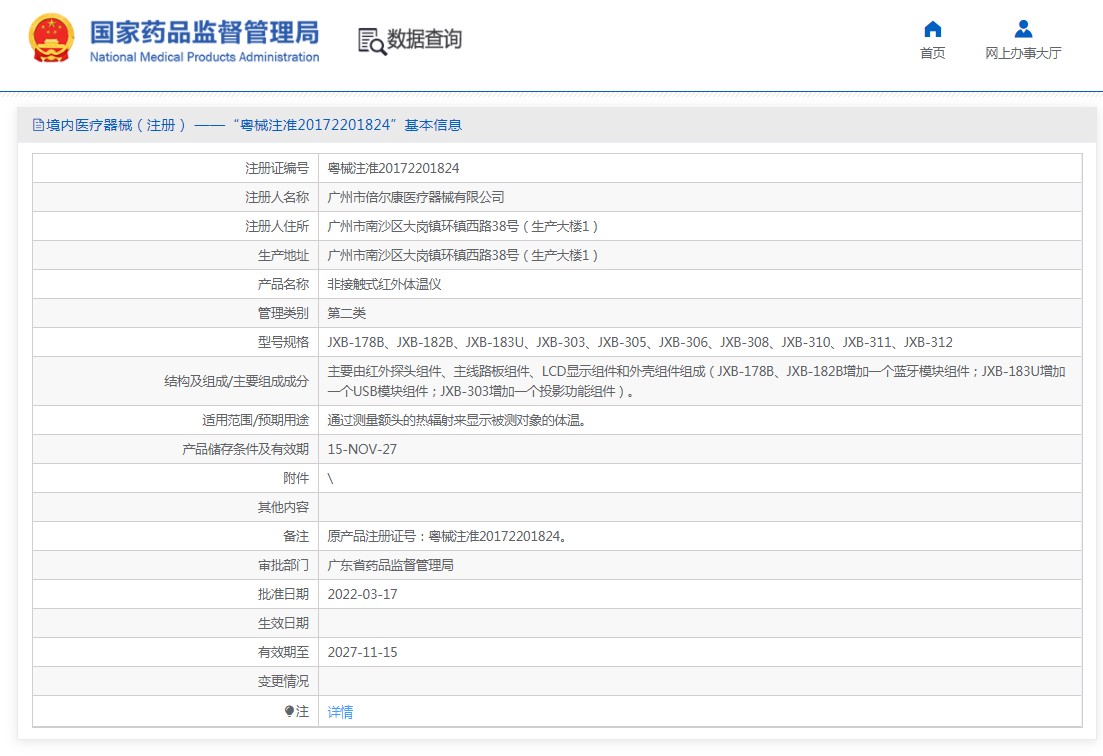Click the document icon before 境内医疗器械
The image size is (1103, 756).
(x=39, y=125)
